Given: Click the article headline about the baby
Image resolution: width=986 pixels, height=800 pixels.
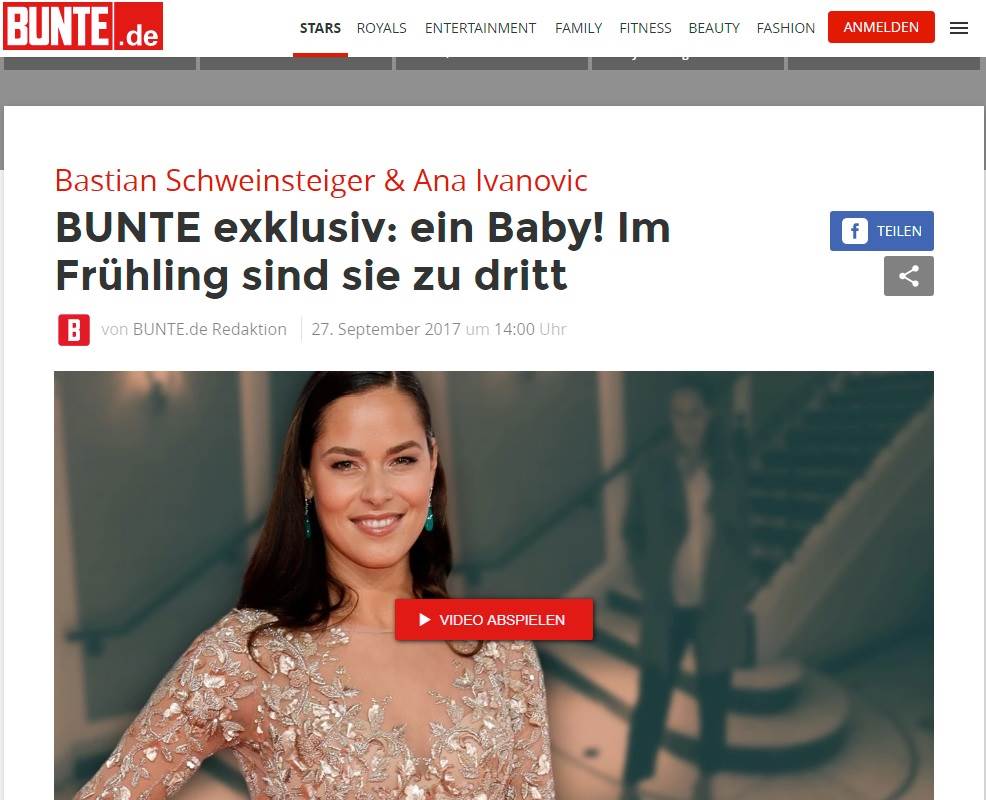Looking at the screenshot, I should 363,252.
